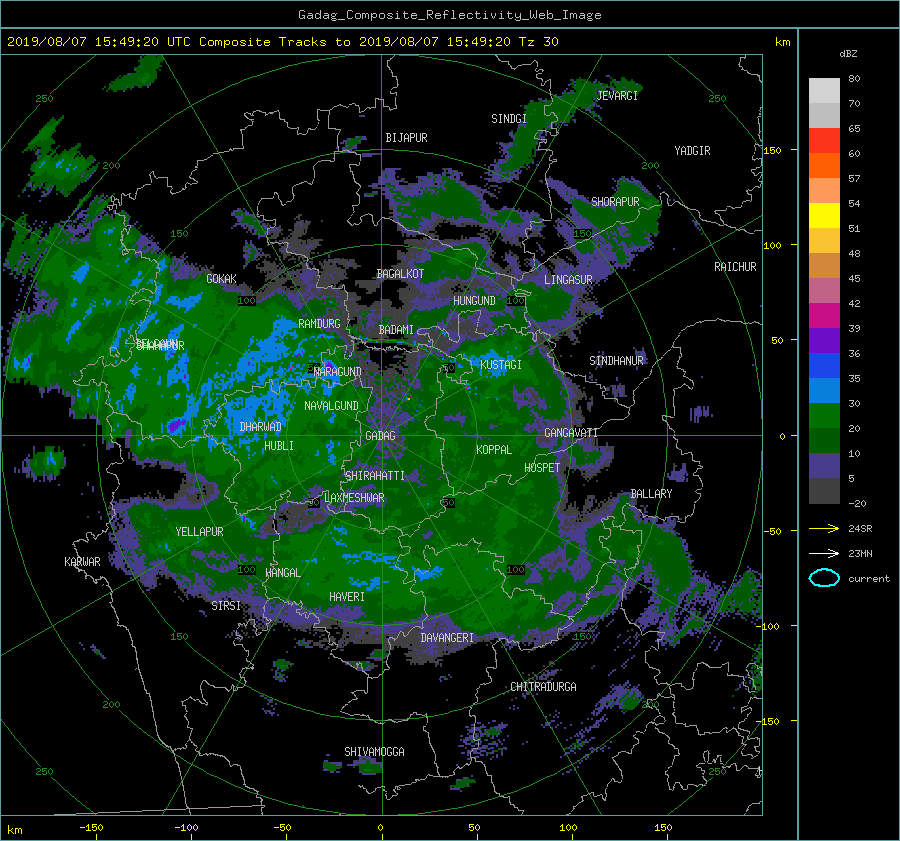Click the dBZ legend heading
Image resolution: width=900 pixels, height=841 pixels.
(x=848, y=53)
